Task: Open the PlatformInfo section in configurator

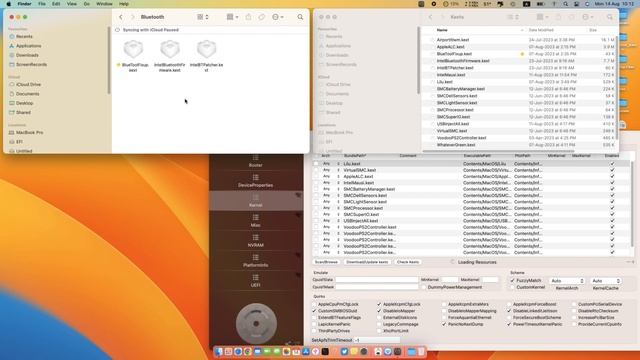Action: [256, 261]
